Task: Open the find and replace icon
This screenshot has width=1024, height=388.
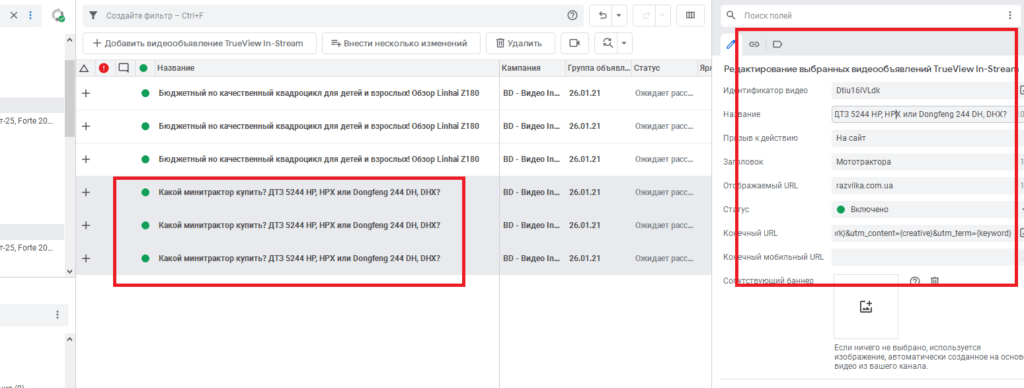Action: 607,43
